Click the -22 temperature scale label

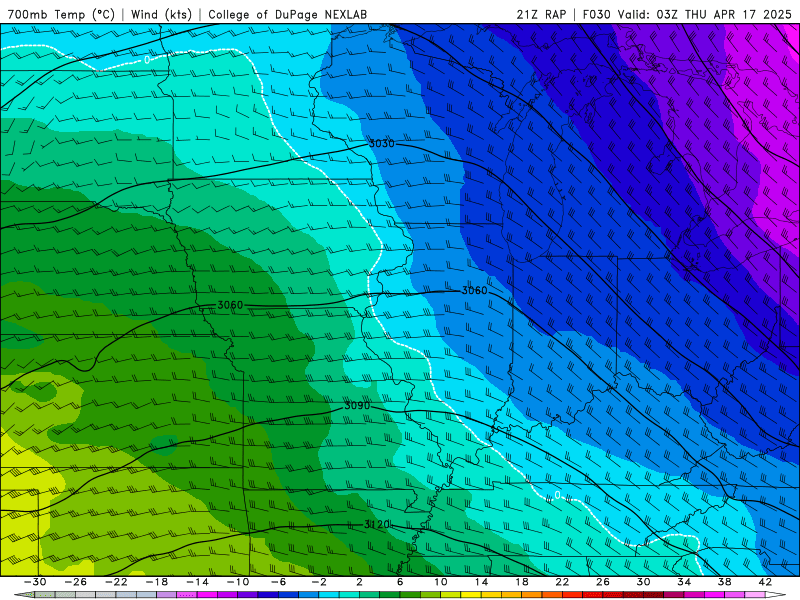click(116, 582)
